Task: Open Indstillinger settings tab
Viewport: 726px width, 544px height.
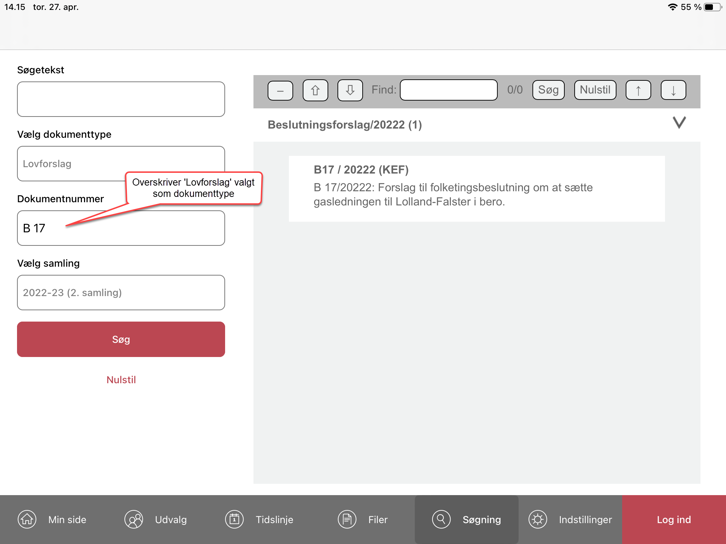Action: (x=570, y=520)
